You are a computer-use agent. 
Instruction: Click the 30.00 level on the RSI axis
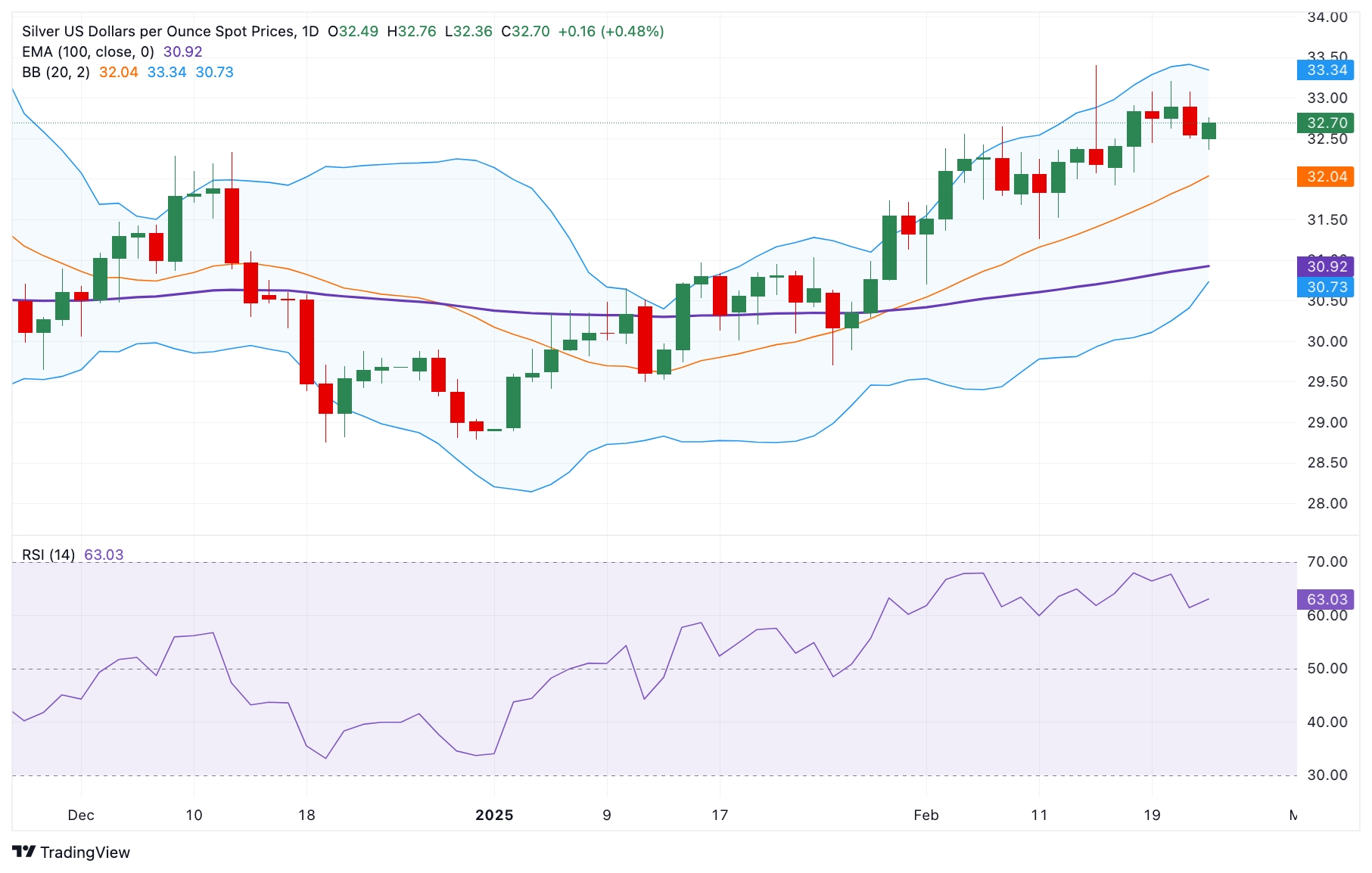[x=1327, y=775]
